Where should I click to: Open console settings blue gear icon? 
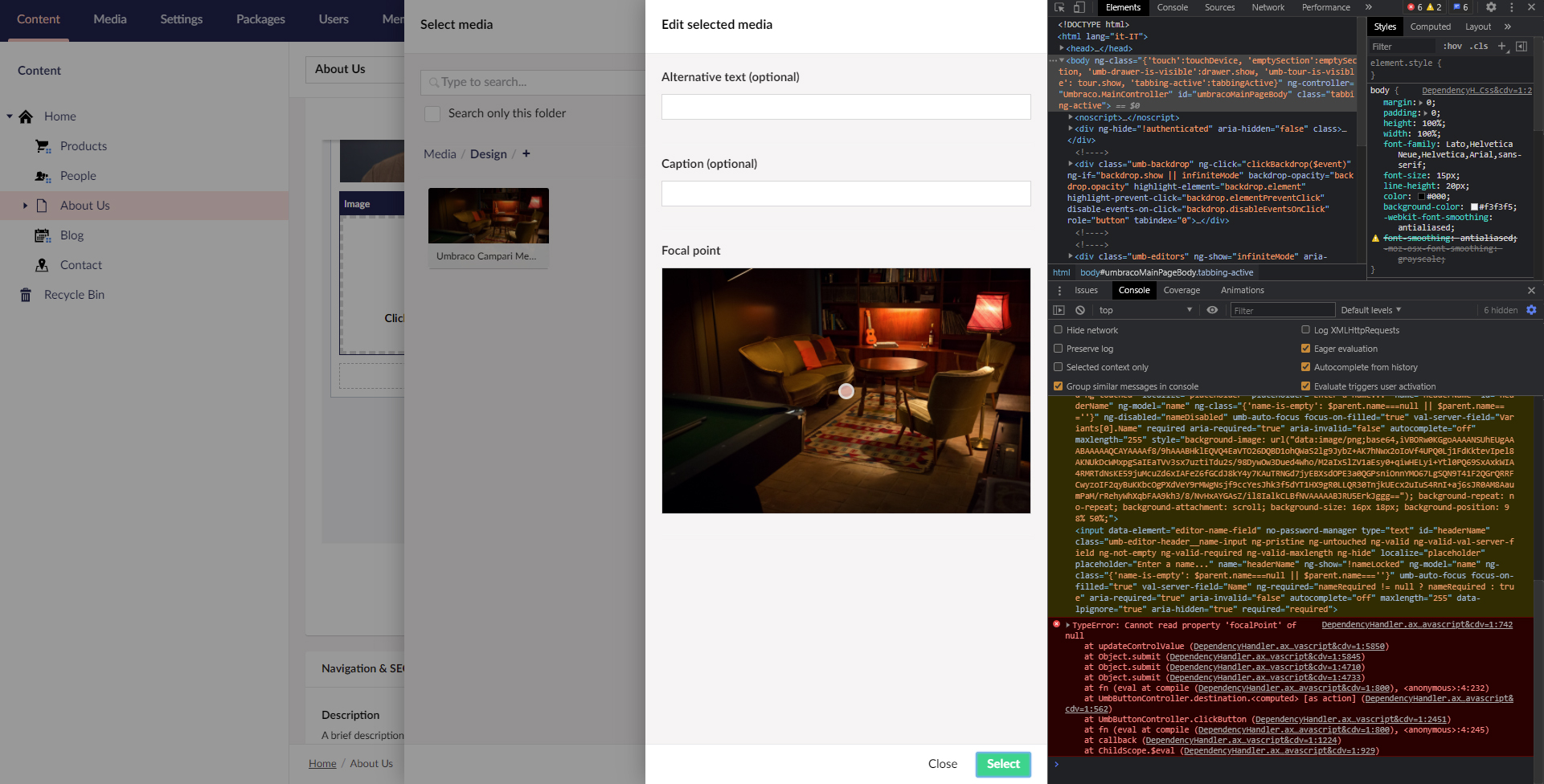coord(1531,310)
